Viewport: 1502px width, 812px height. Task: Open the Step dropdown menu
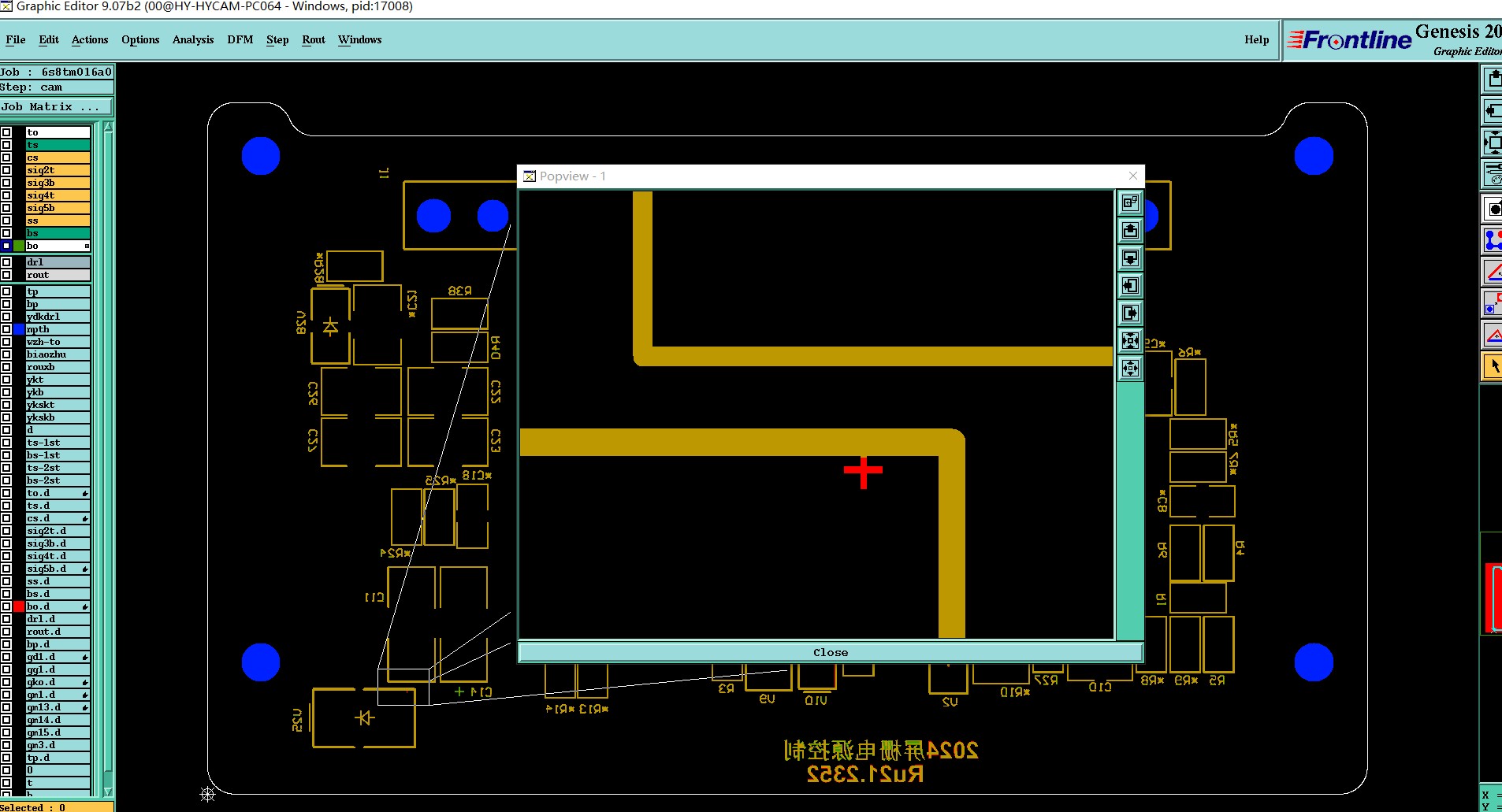pyautogui.click(x=277, y=39)
